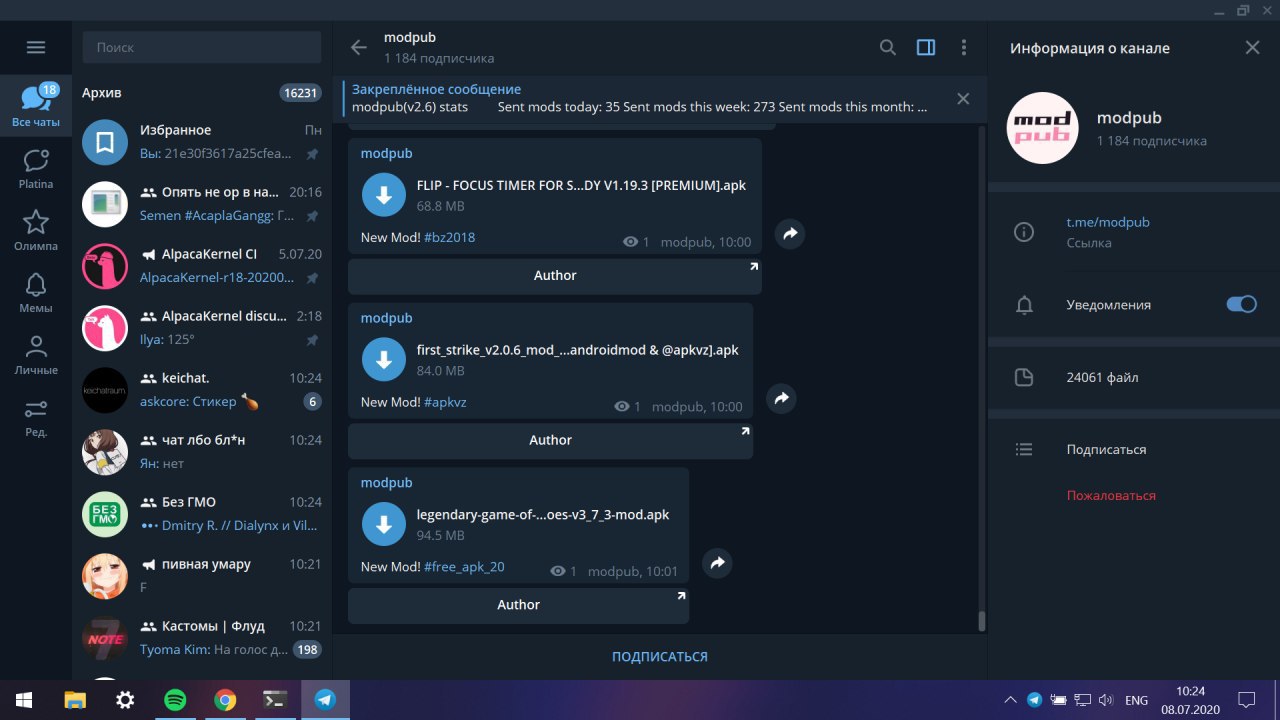This screenshot has width=1280, height=720.
Task: Open the Windows Start menu
Action: [x=24, y=700]
